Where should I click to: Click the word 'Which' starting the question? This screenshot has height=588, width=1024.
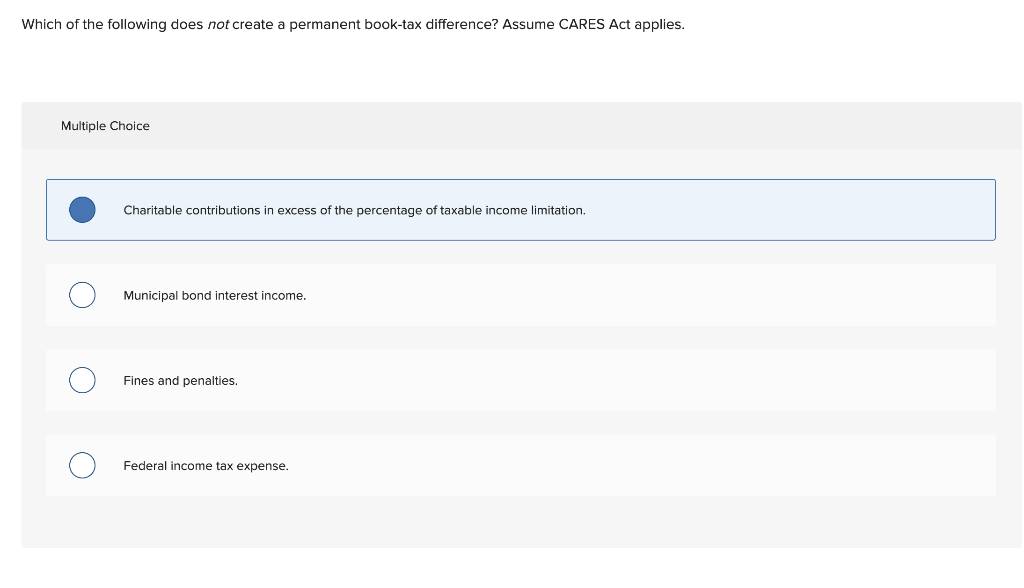pyautogui.click(x=39, y=25)
